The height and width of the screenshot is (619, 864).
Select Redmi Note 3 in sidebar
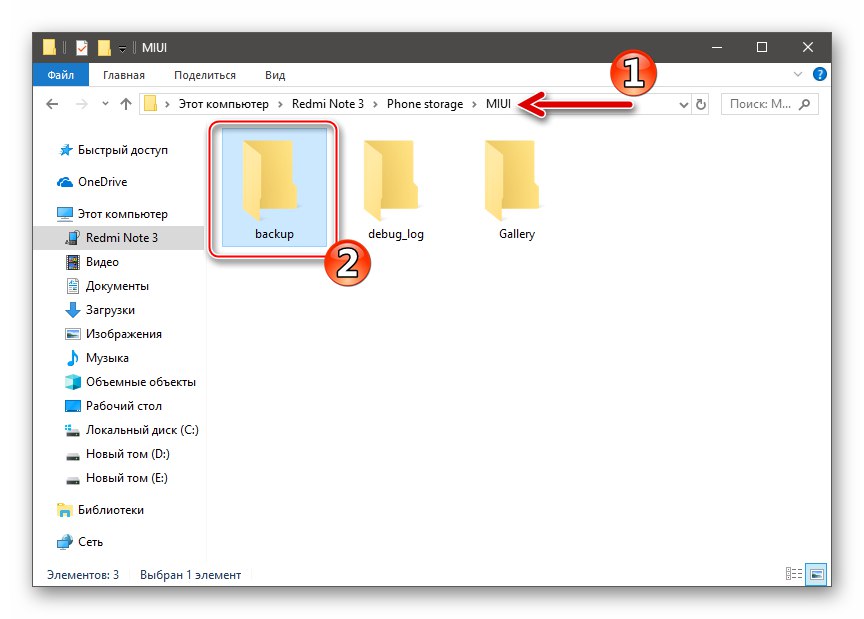coord(119,238)
